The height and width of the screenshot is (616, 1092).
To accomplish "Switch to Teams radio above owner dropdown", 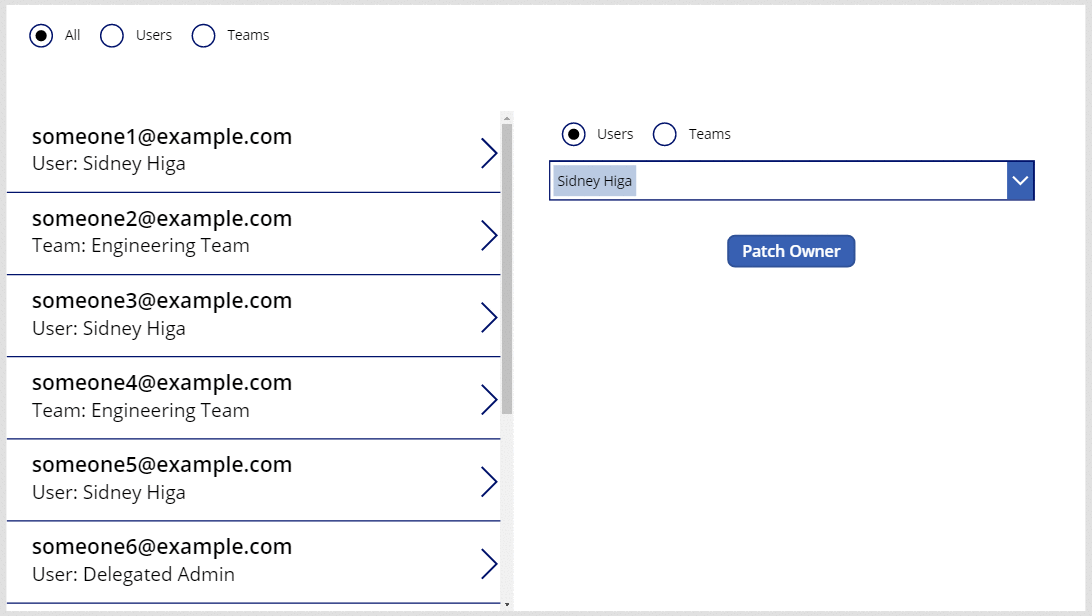I will coord(665,134).
